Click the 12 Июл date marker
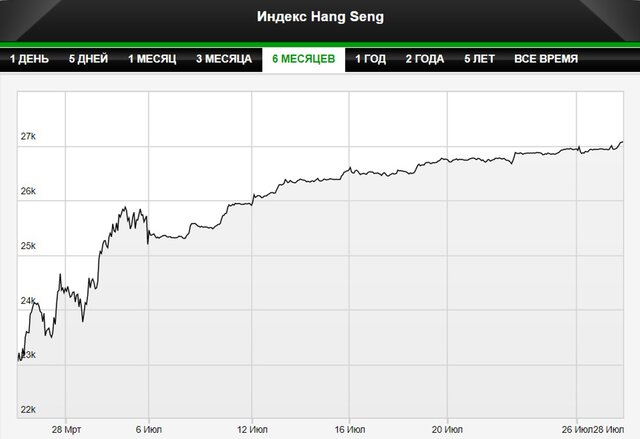The height and width of the screenshot is (439, 640). coord(252,429)
